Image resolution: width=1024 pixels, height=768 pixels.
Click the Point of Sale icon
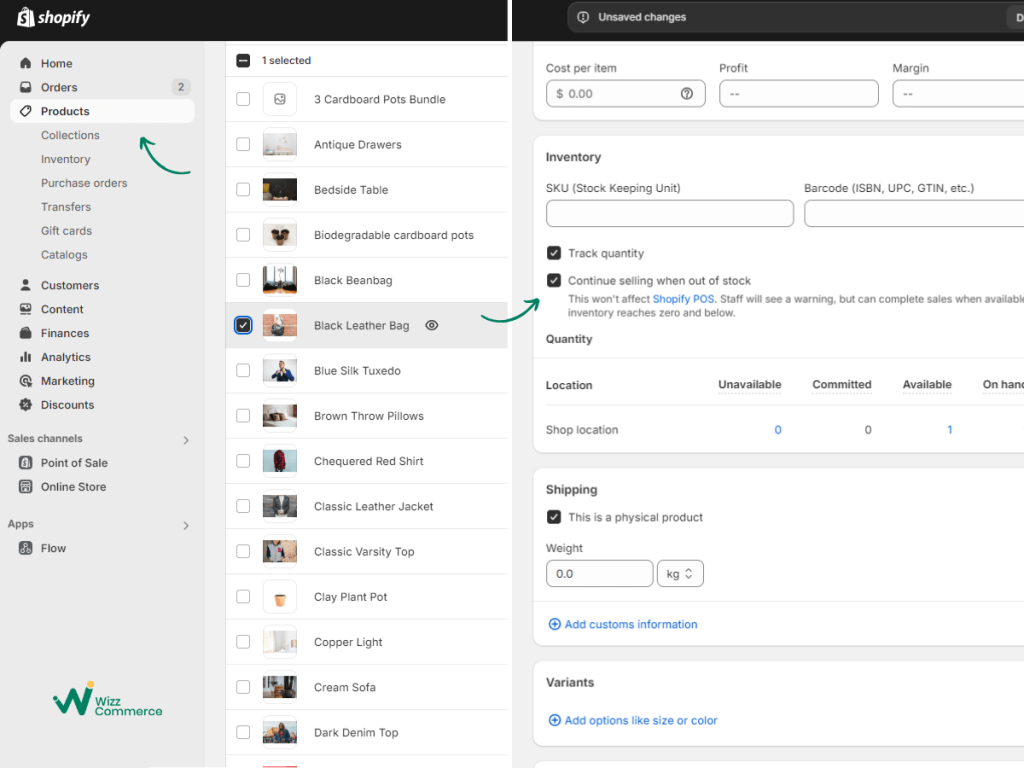(x=25, y=462)
